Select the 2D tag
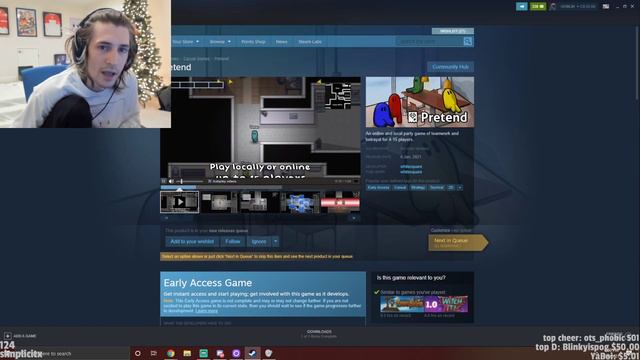Screen dimensions: 640x360 click(451, 188)
